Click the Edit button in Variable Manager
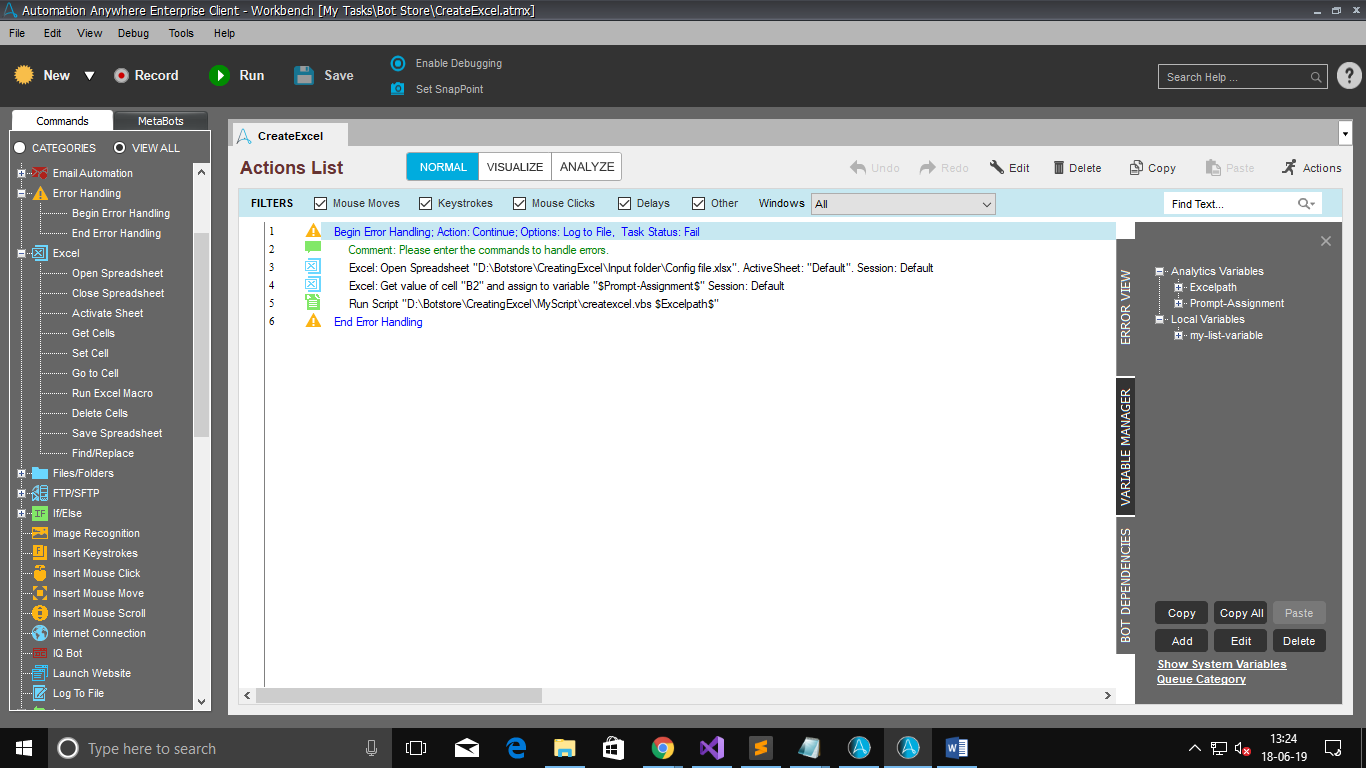 (1241, 641)
